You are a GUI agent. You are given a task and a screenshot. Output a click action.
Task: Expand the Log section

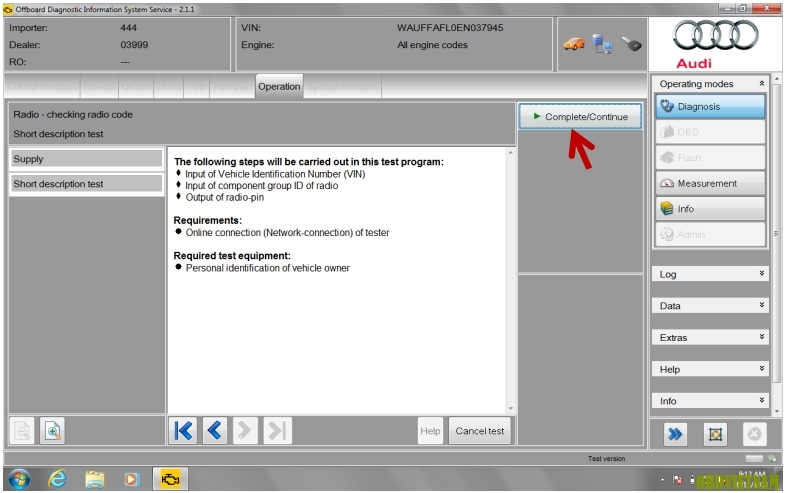pos(710,274)
